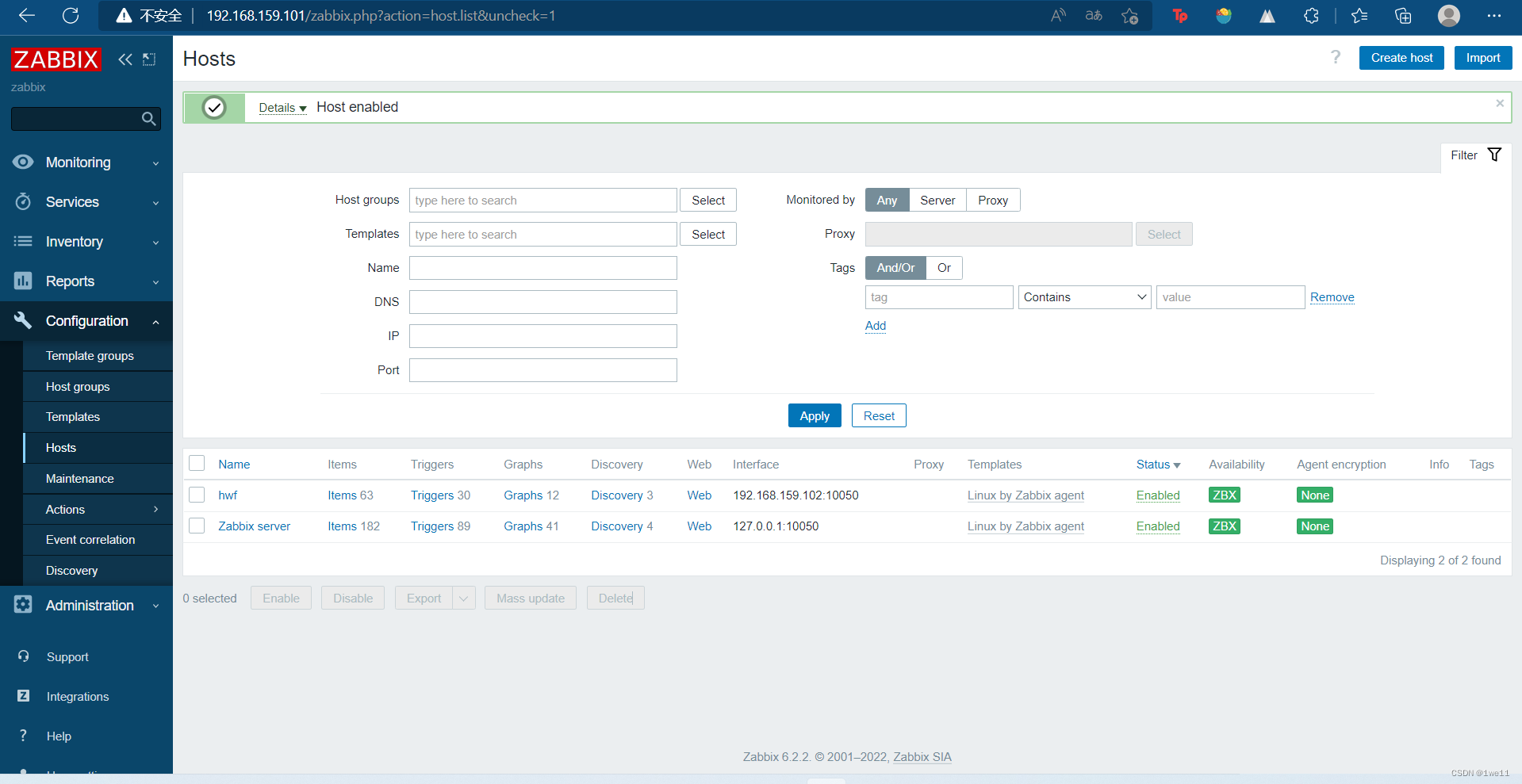
Task: Open the hwf host link
Action: point(228,495)
